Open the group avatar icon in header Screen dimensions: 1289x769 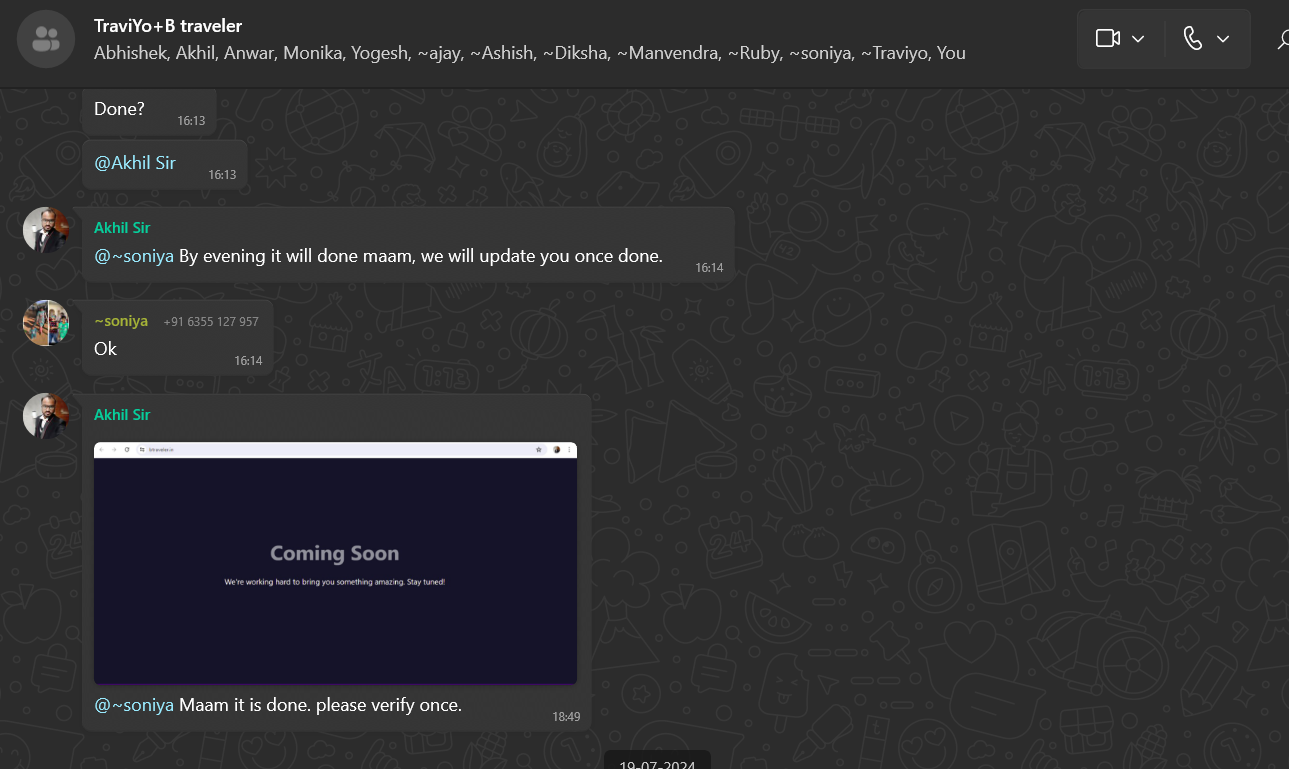click(x=46, y=39)
